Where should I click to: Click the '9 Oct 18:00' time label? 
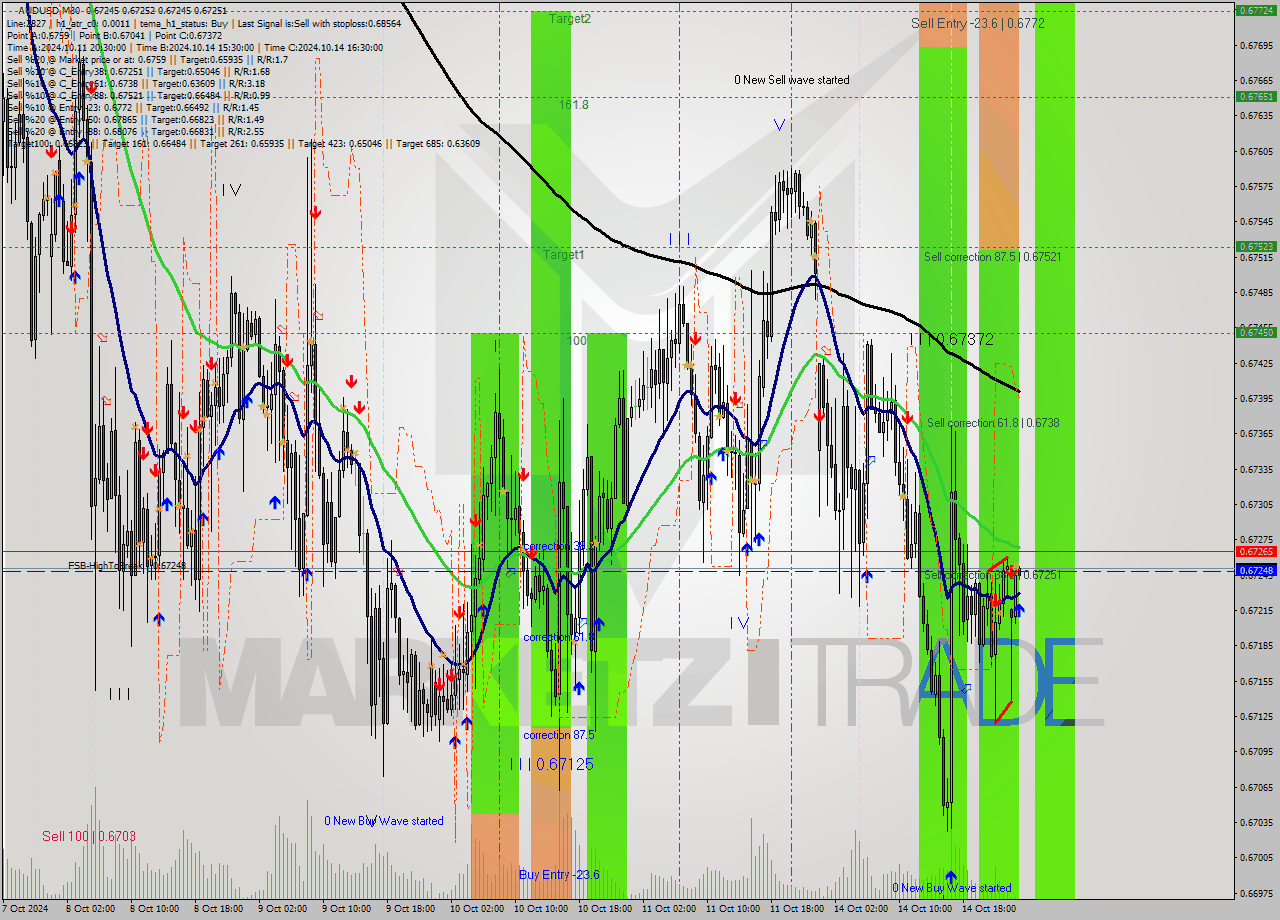click(x=410, y=909)
